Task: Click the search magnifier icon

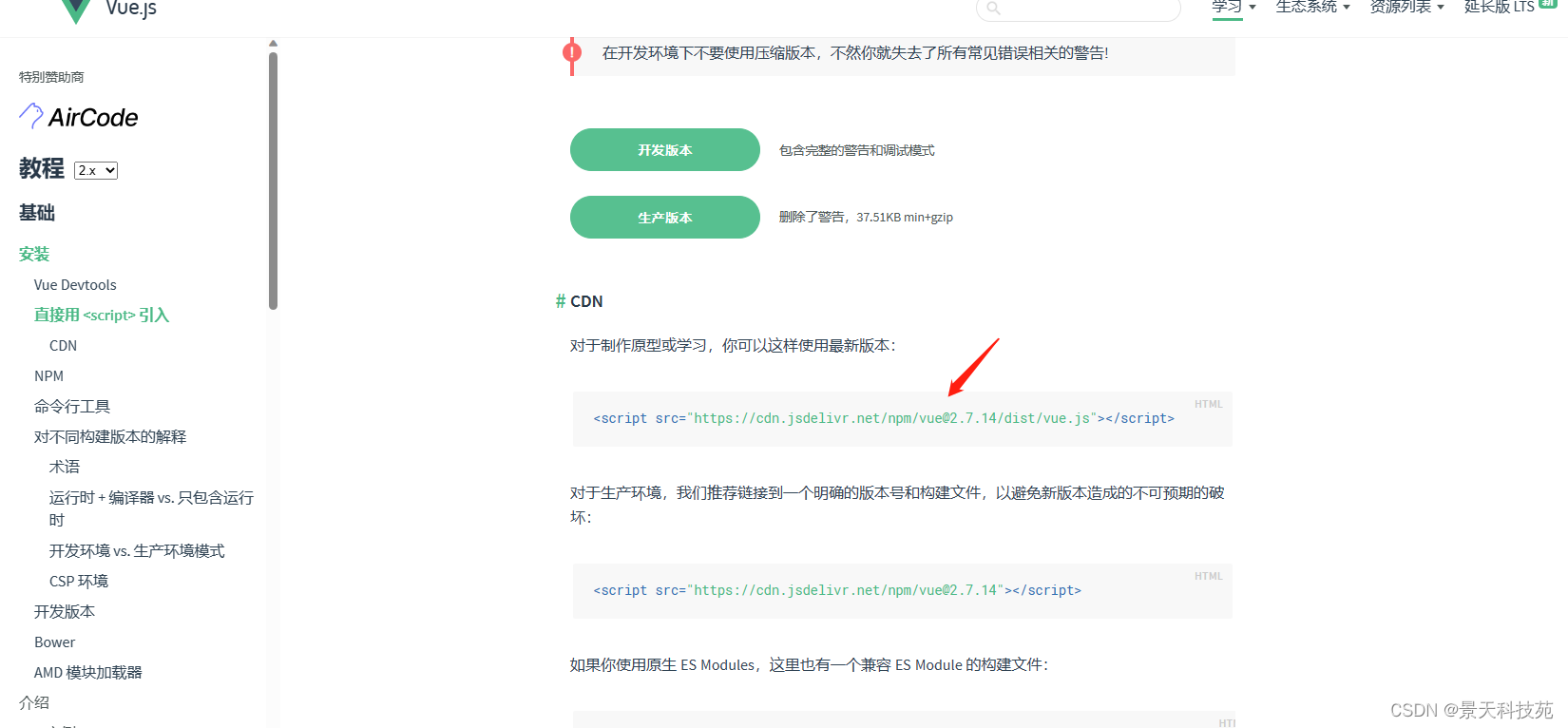Action: [993, 9]
